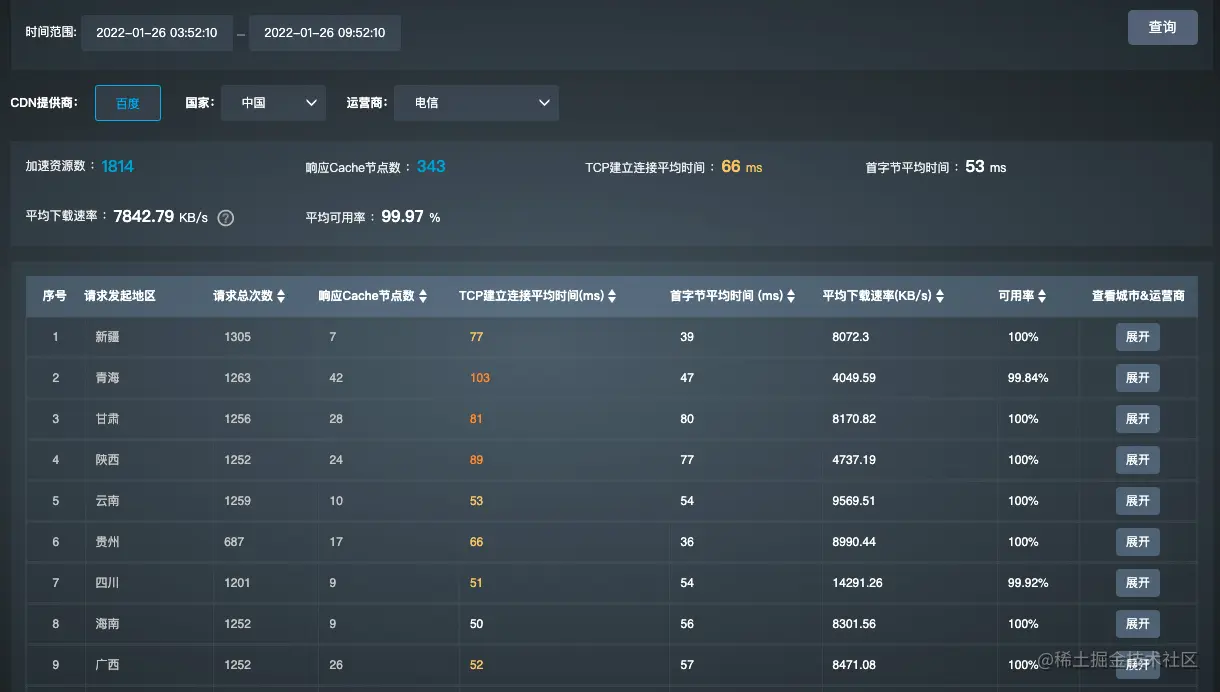Select the 贵州 region cell

click(x=107, y=542)
